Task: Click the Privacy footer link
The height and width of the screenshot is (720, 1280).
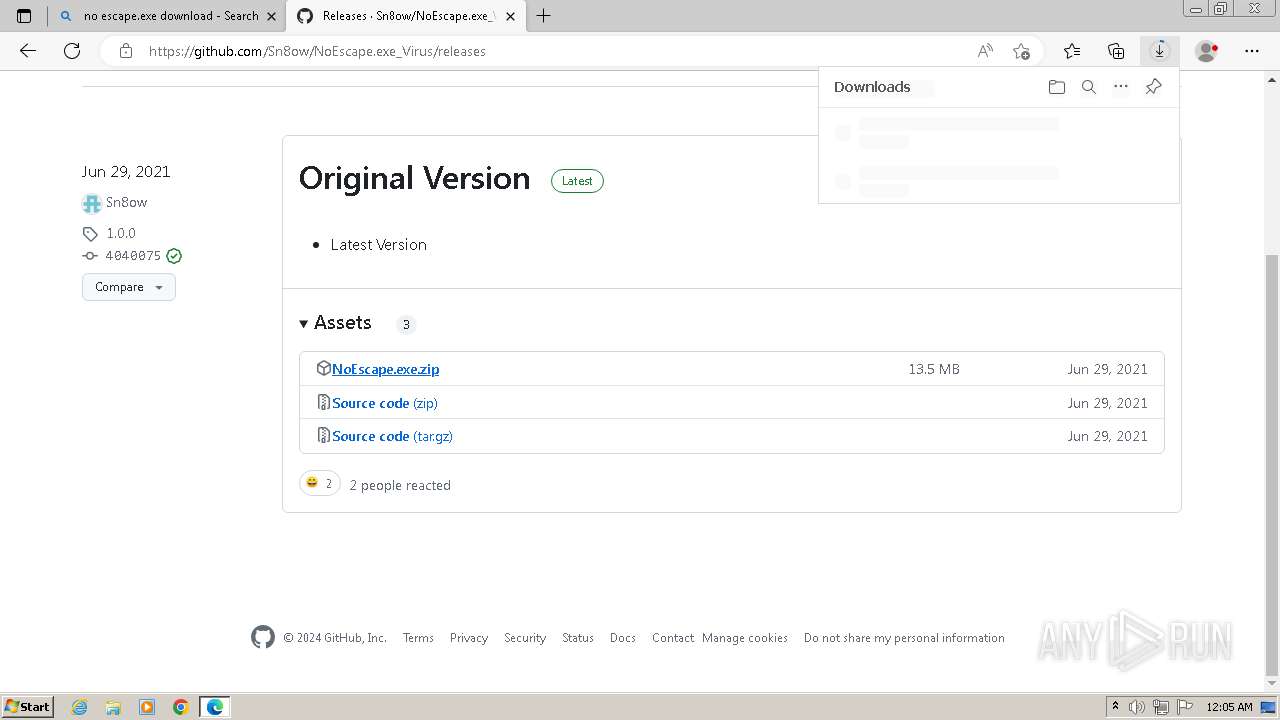Action: click(x=469, y=638)
